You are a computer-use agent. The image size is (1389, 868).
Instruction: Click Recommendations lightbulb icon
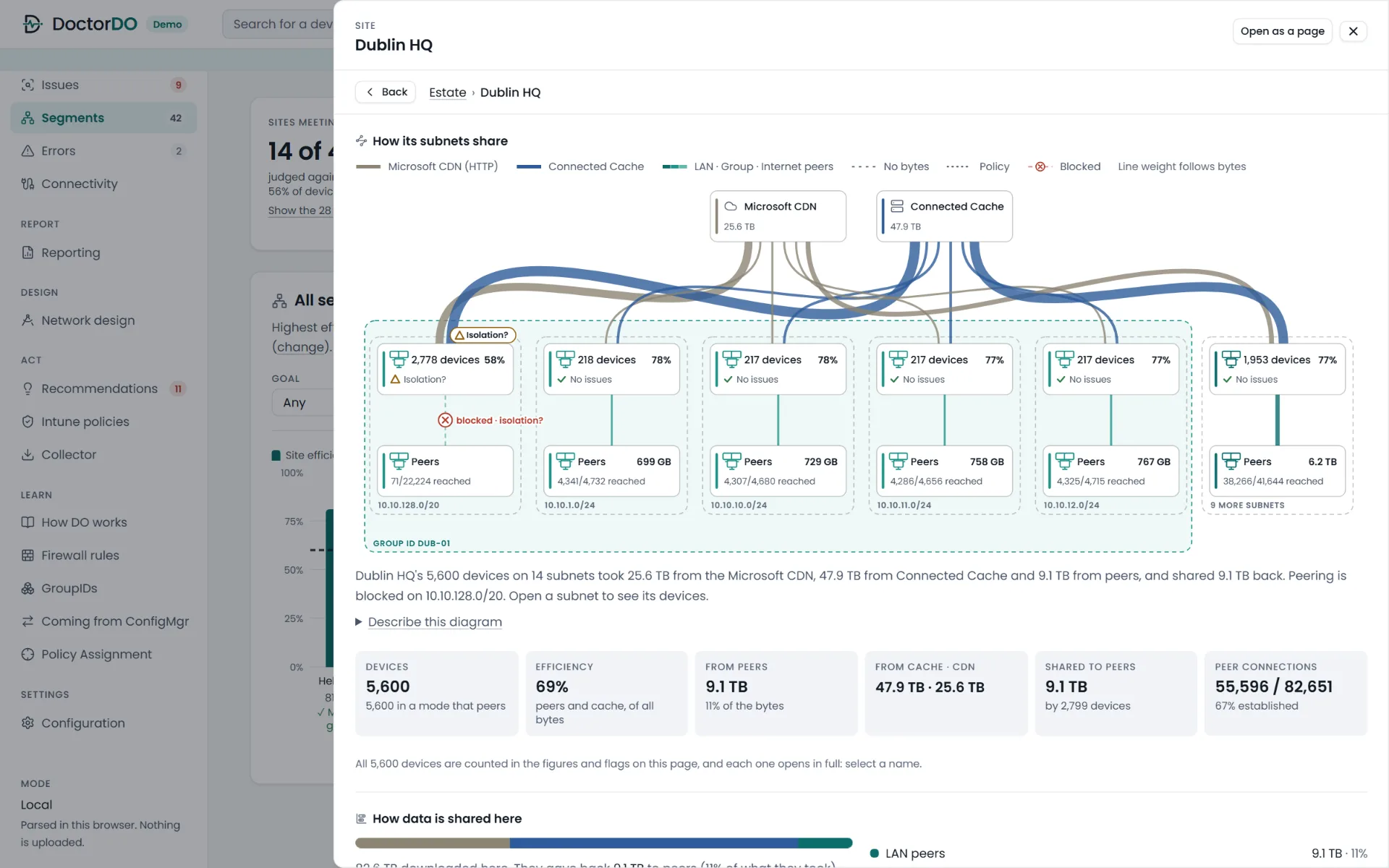27,388
